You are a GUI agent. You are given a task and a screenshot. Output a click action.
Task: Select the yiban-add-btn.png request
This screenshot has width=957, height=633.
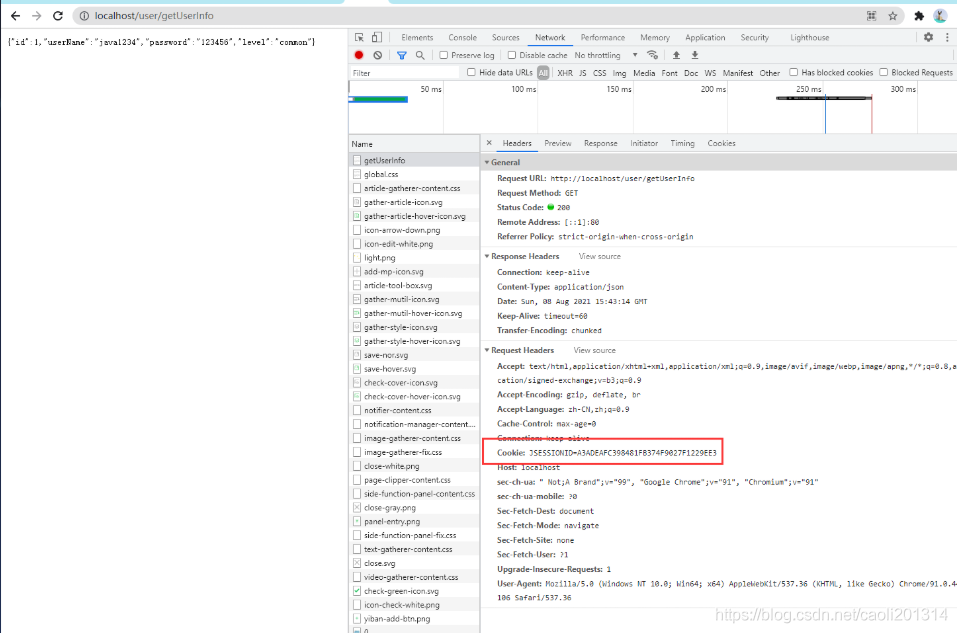pos(414,618)
